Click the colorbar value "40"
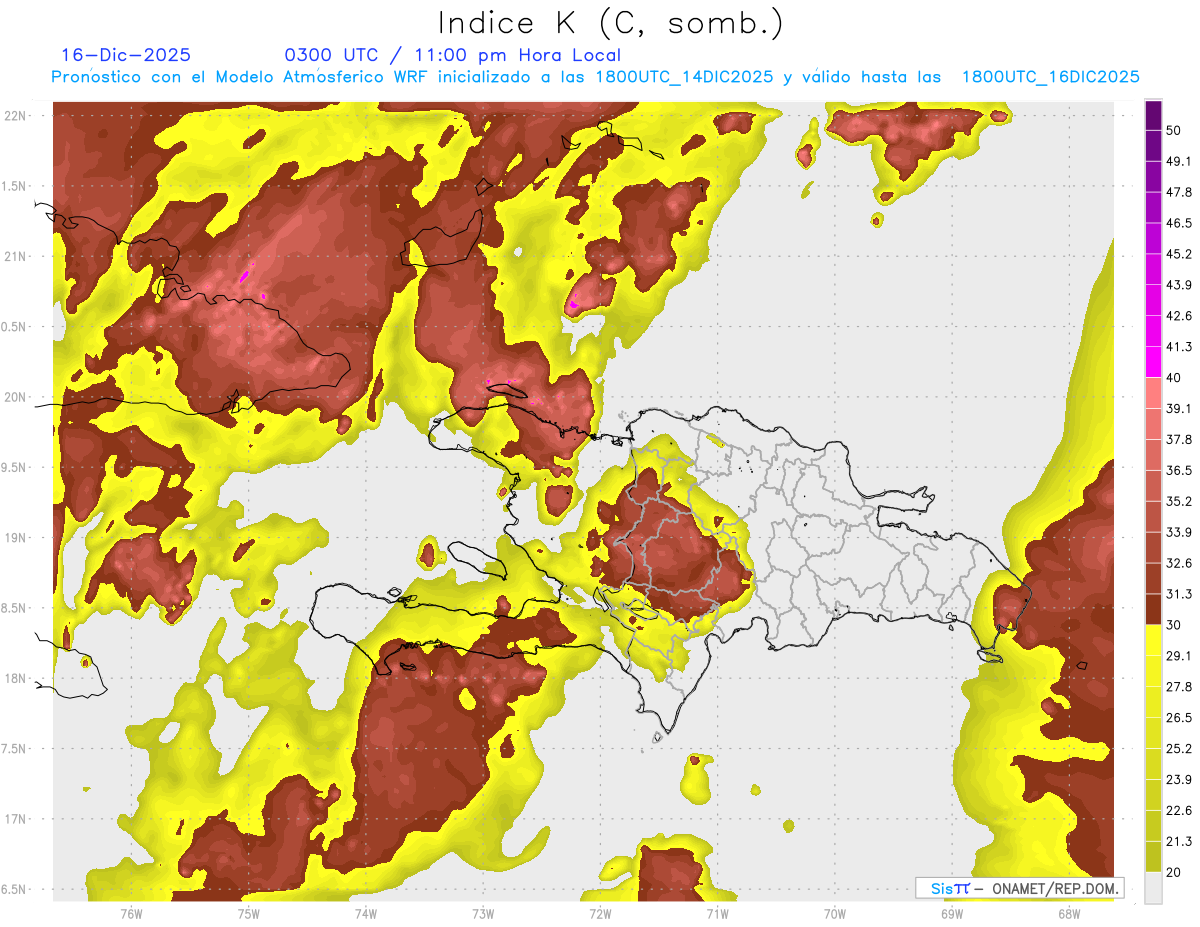The width and height of the screenshot is (1200, 927). coord(1174,377)
